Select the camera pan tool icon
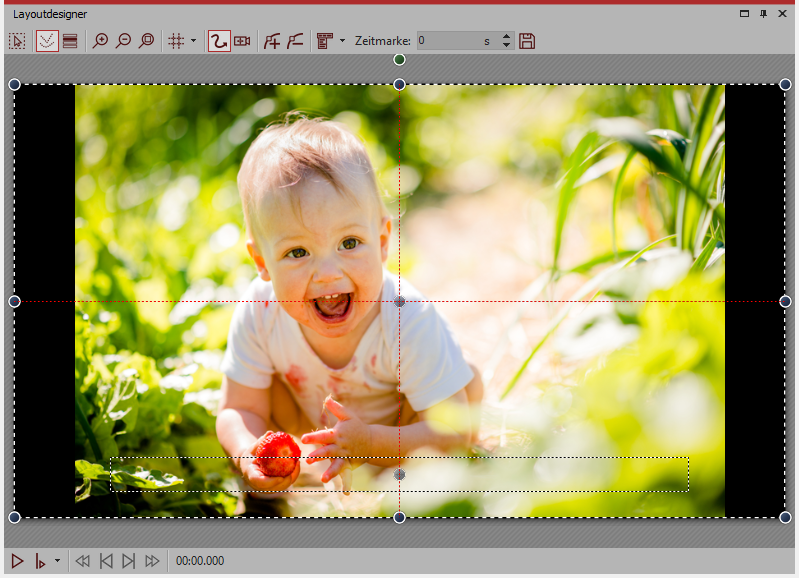799x578 pixels. (x=242, y=41)
